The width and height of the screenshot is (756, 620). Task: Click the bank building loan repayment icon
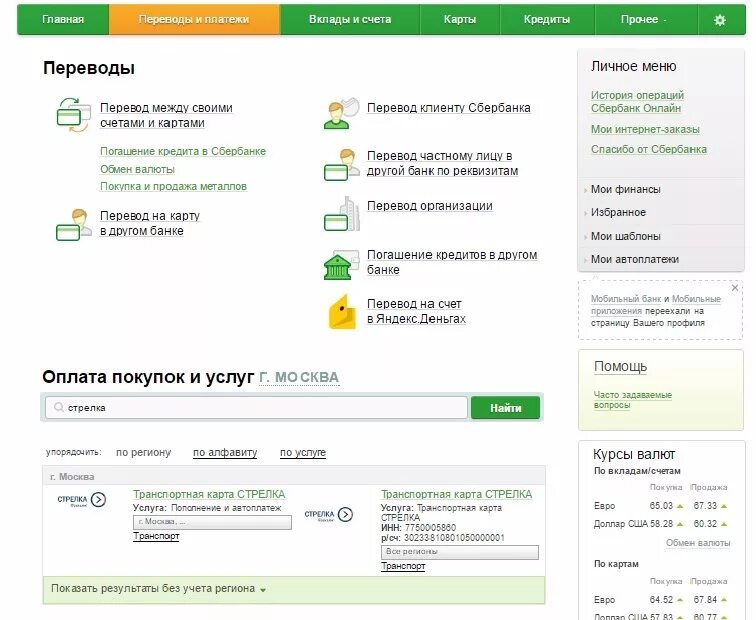[x=341, y=264]
